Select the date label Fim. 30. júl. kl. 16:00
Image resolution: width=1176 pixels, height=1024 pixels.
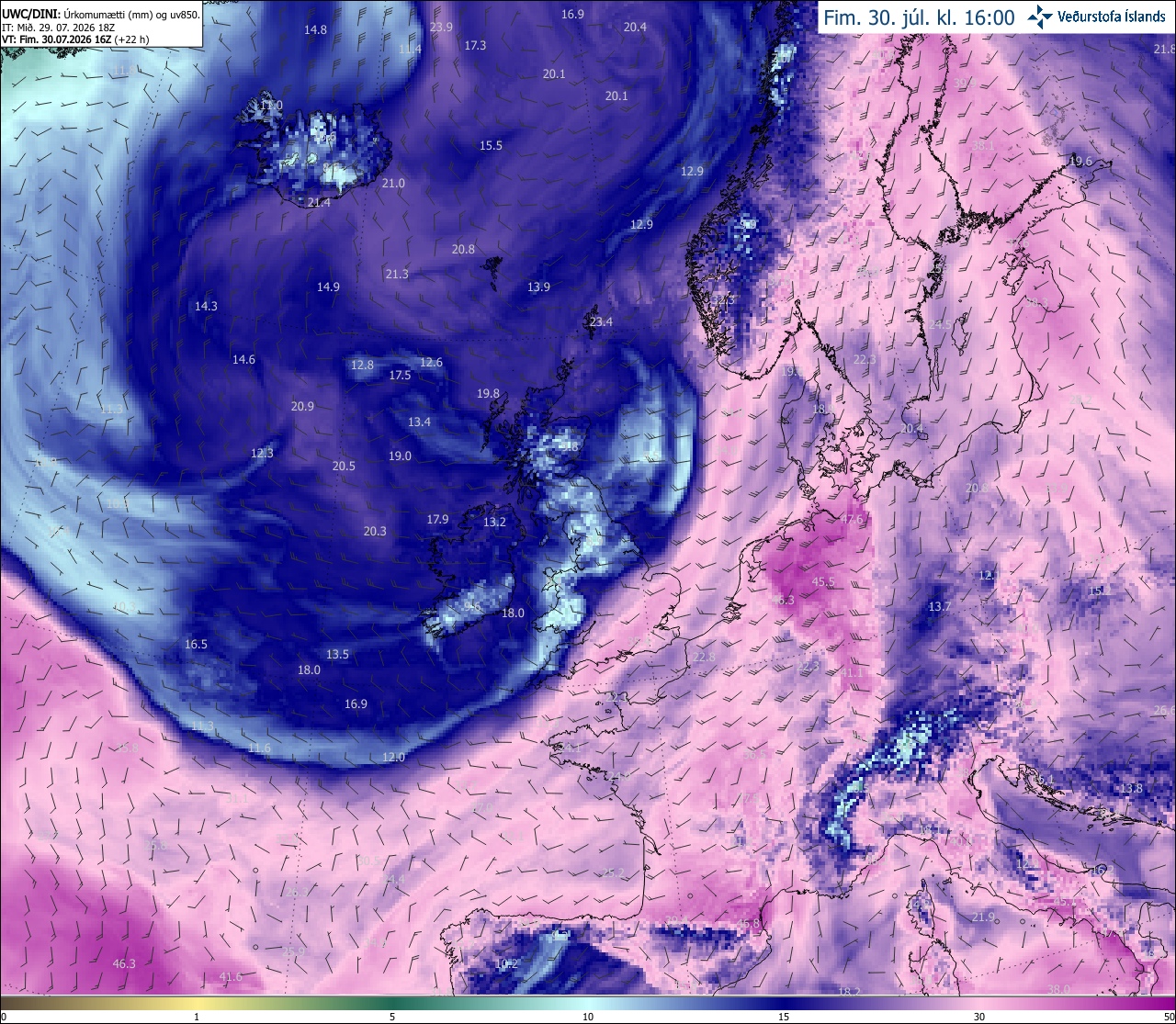pos(919,17)
